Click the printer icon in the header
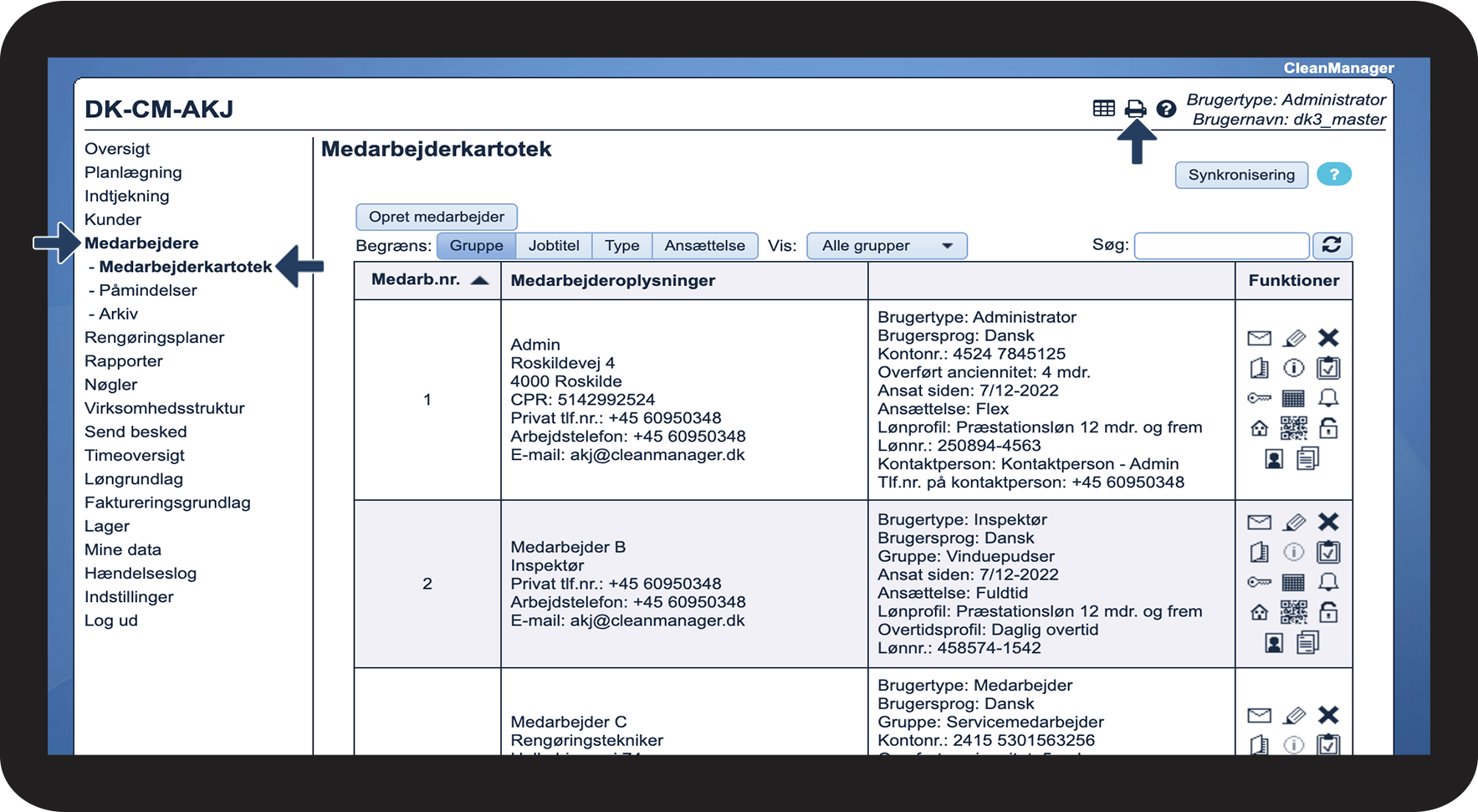The height and width of the screenshot is (812, 1478). (x=1135, y=109)
